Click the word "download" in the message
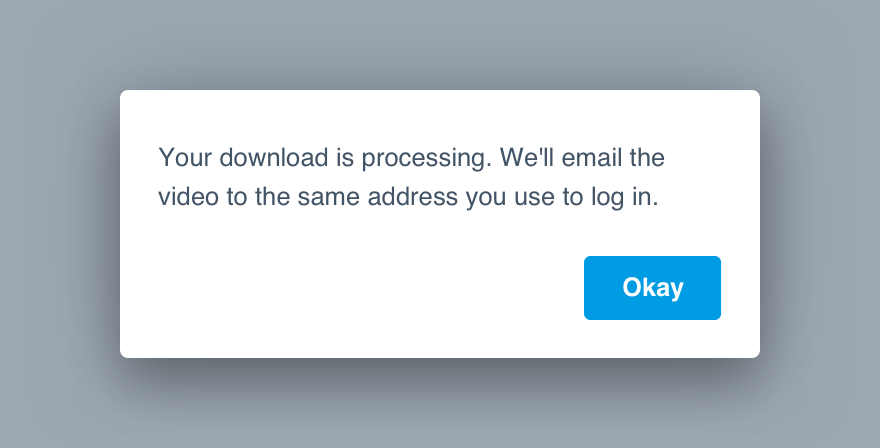The image size is (880, 448). click(274, 157)
